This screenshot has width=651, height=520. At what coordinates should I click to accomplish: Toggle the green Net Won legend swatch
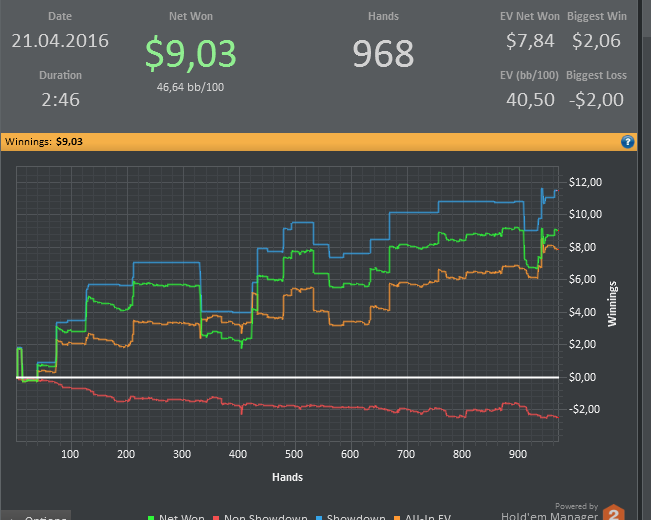point(151,518)
